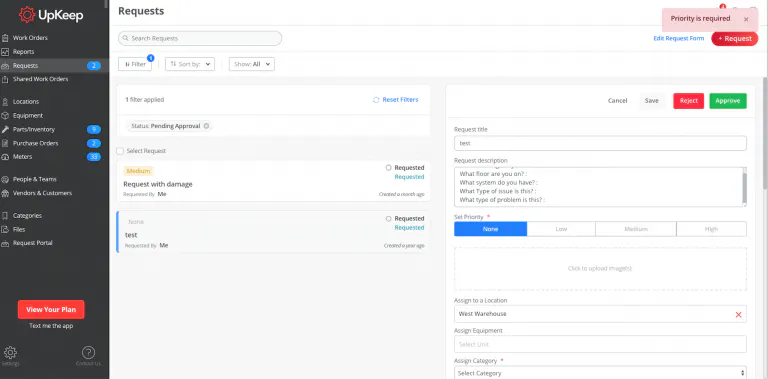This screenshot has width=768, height=379.
Task: Open Assign Equipment Select Unit field
Action: coord(600,344)
